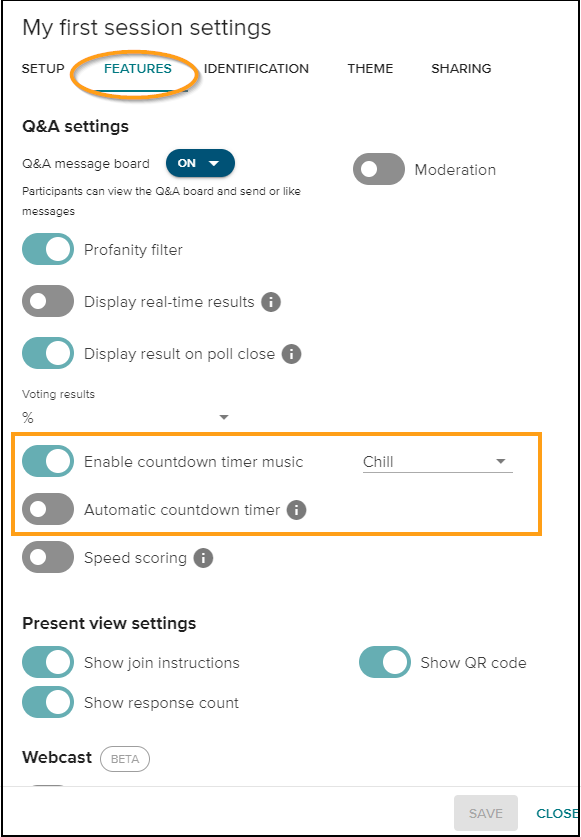Click the CLOSE button
The image size is (581, 837).
556,813
